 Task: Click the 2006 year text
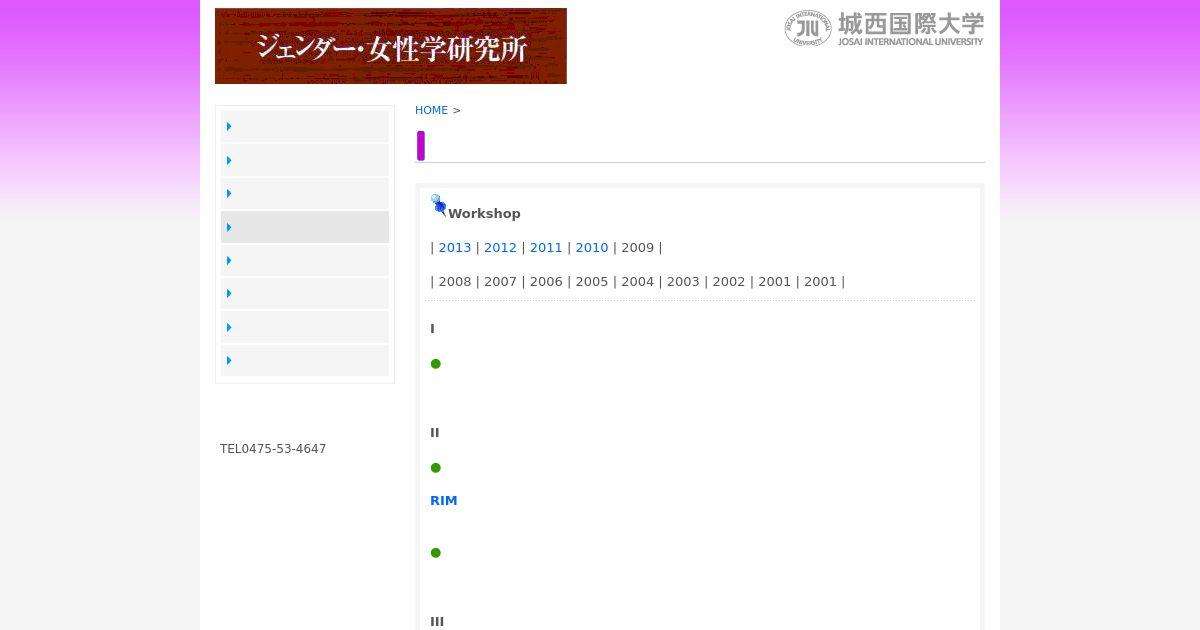546,282
